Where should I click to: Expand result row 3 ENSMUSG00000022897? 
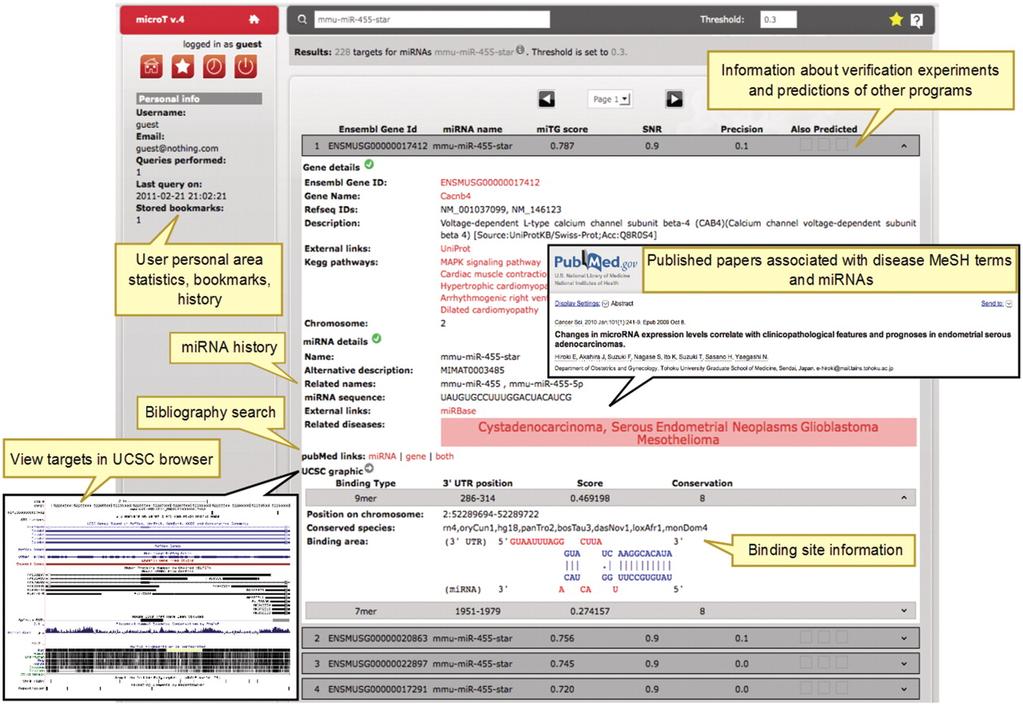904,664
